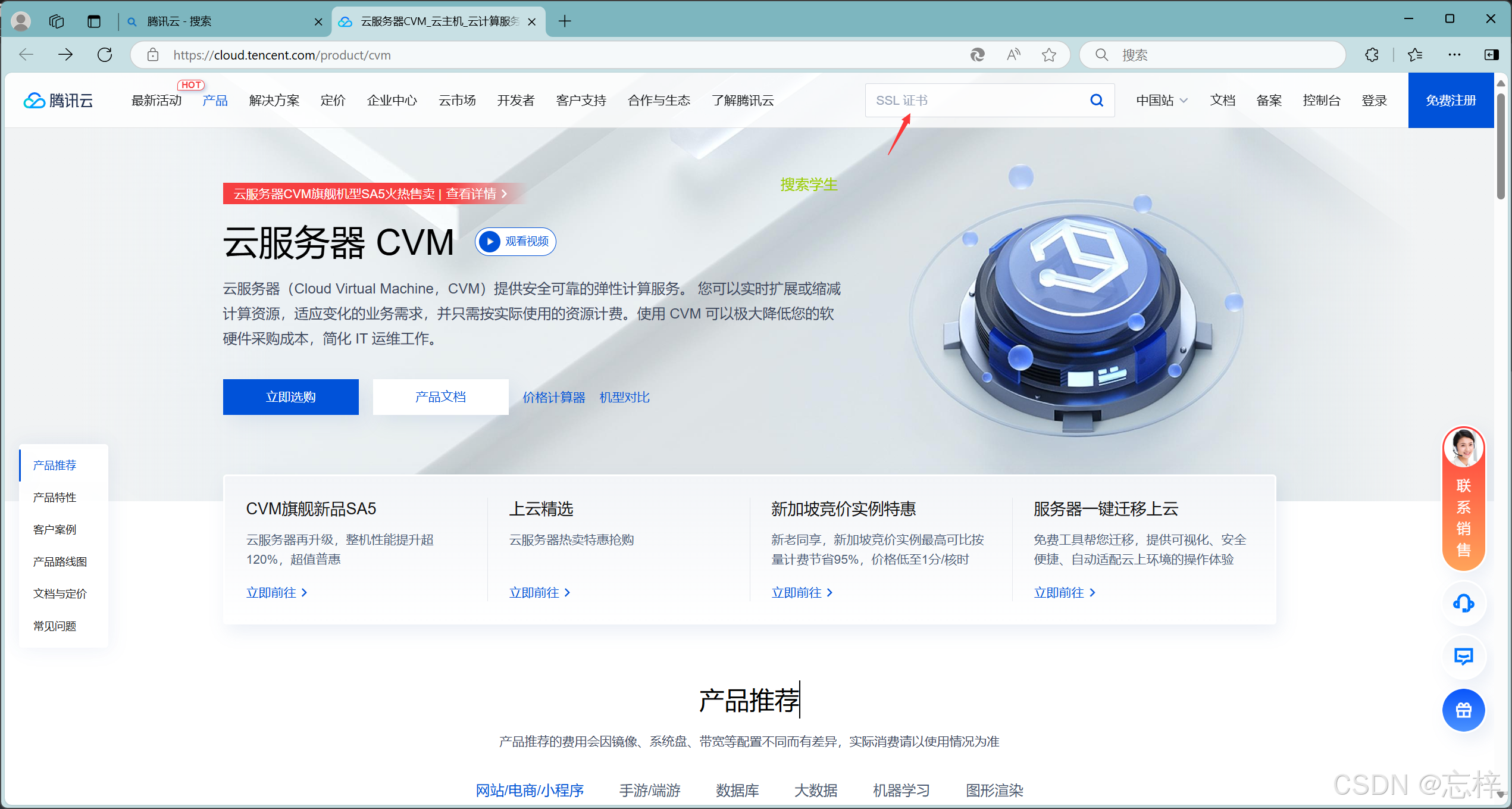Screen dimensions: 1512x809
Task: Click the 立即选购 button
Action: [290, 397]
